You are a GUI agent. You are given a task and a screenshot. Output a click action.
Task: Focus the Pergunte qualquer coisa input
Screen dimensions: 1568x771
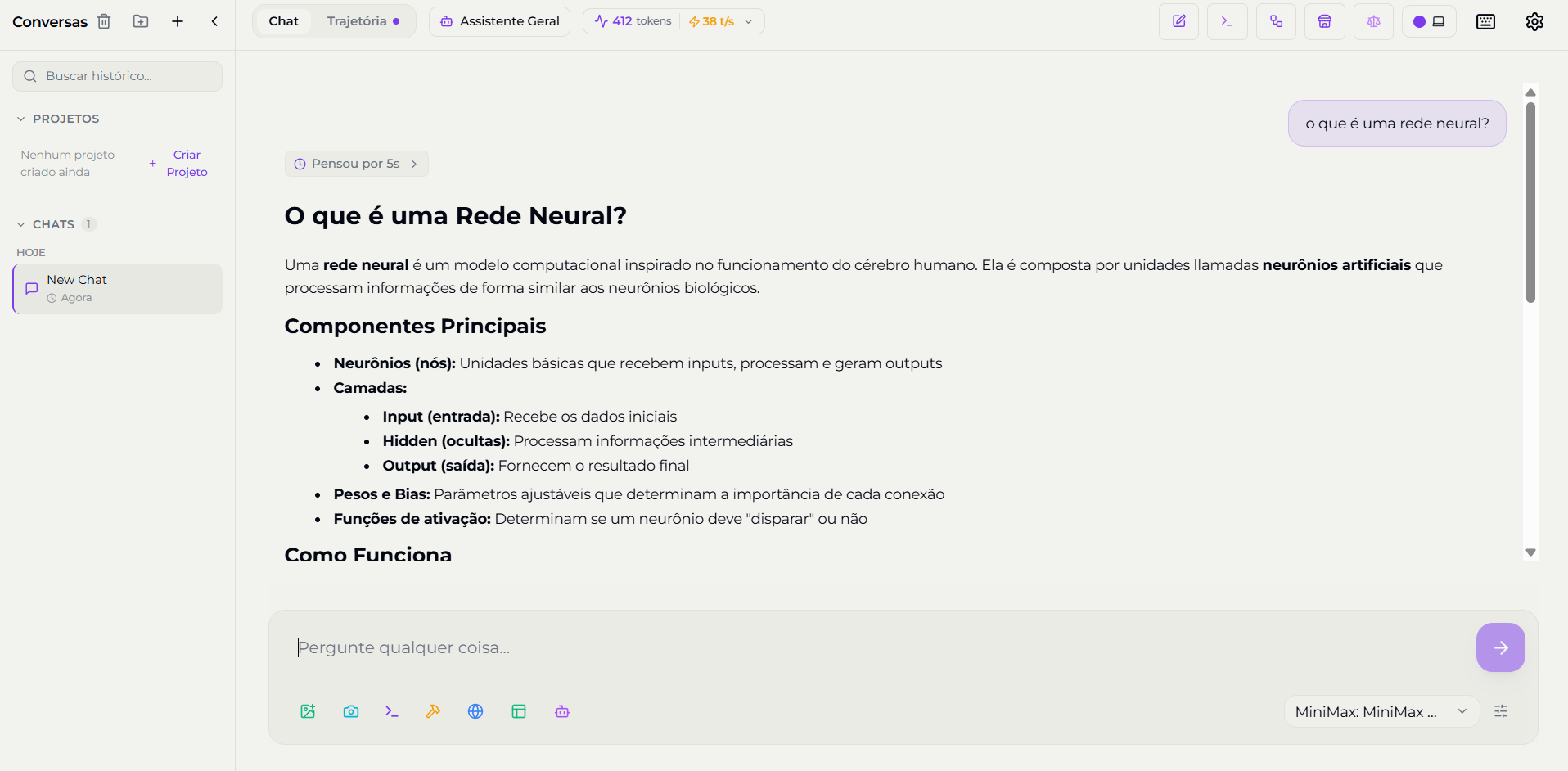point(876,647)
